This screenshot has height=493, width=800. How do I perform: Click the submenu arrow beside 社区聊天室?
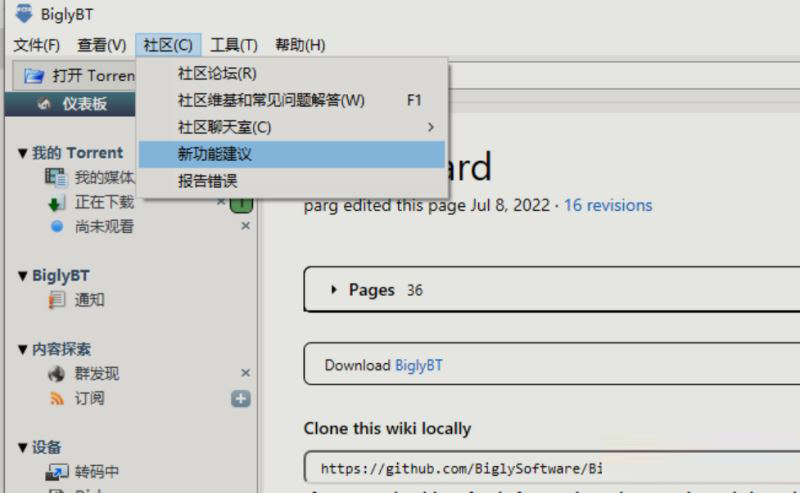tap(431, 127)
